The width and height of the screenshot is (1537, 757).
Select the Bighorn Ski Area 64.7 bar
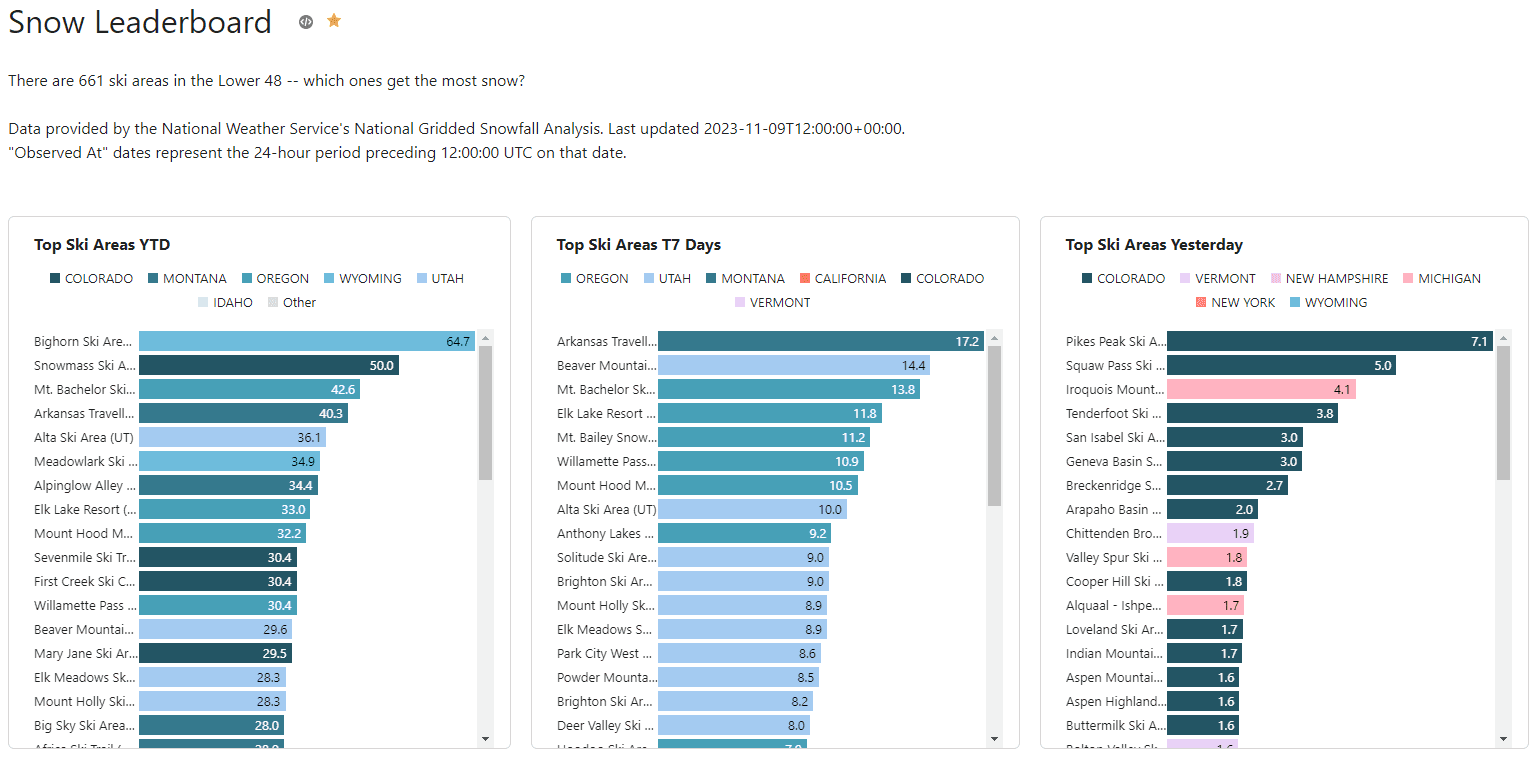pyautogui.click(x=306, y=342)
